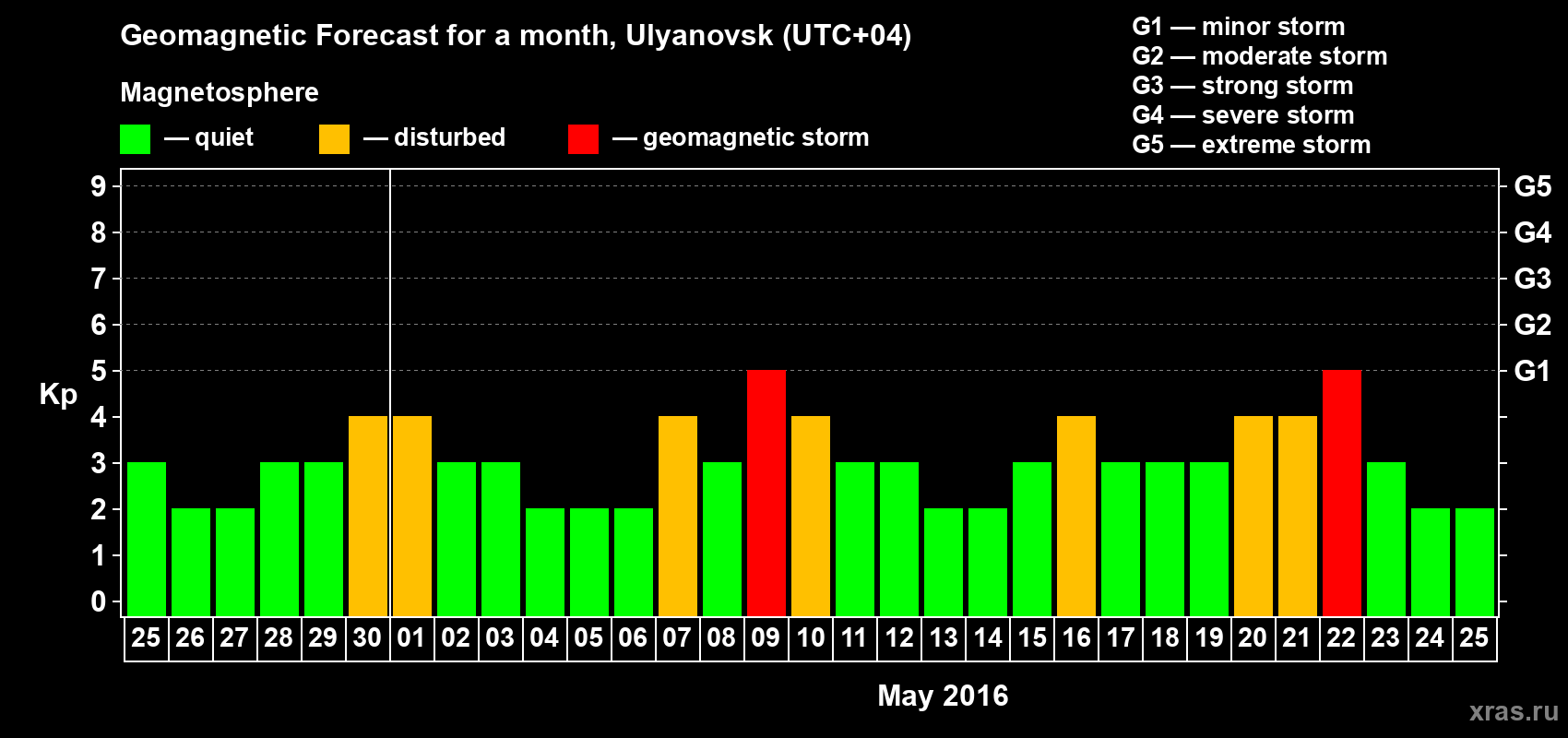
Task: Click the 'G4 — severe storm' legend line
Action: point(1243,115)
